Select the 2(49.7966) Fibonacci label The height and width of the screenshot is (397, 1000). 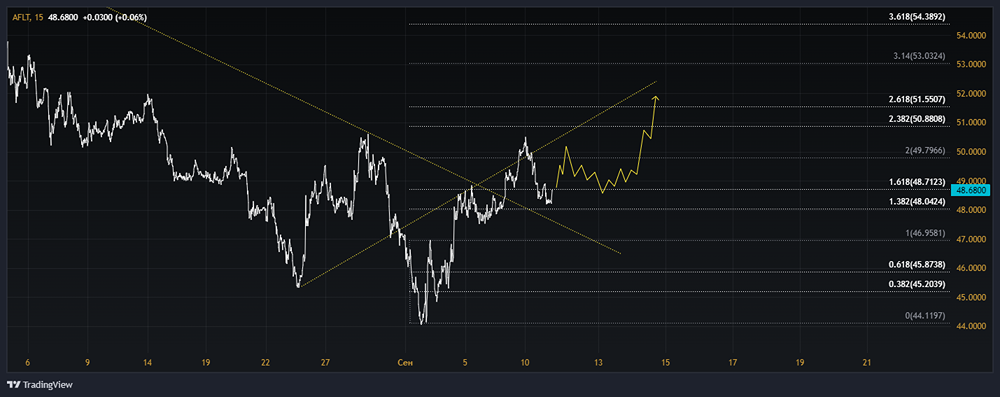coord(925,151)
